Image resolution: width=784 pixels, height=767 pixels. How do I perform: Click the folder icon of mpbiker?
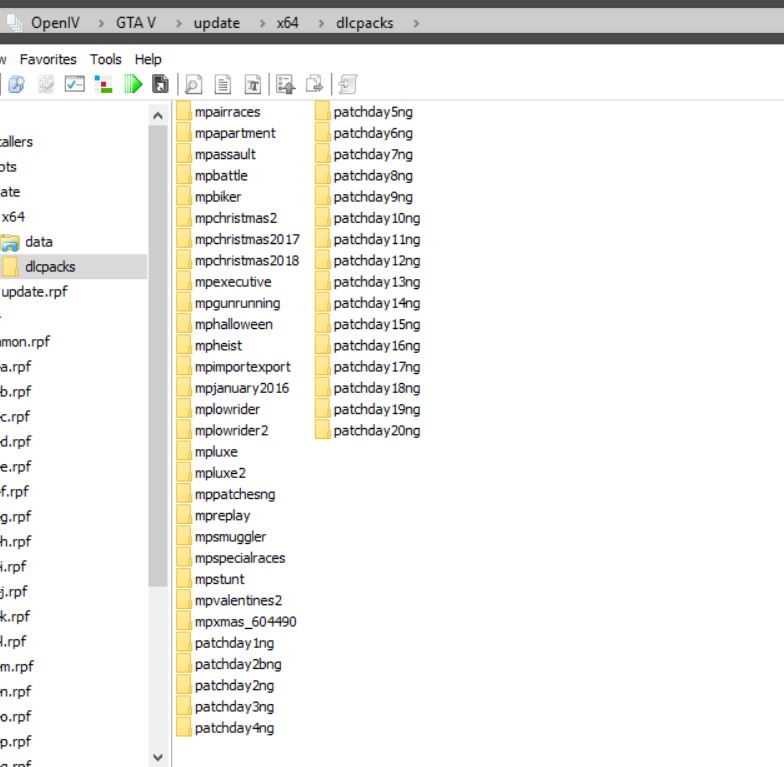point(184,196)
